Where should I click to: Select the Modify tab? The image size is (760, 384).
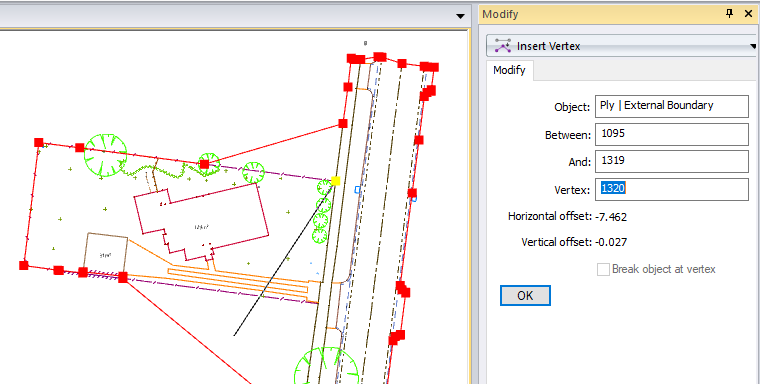tap(509, 70)
